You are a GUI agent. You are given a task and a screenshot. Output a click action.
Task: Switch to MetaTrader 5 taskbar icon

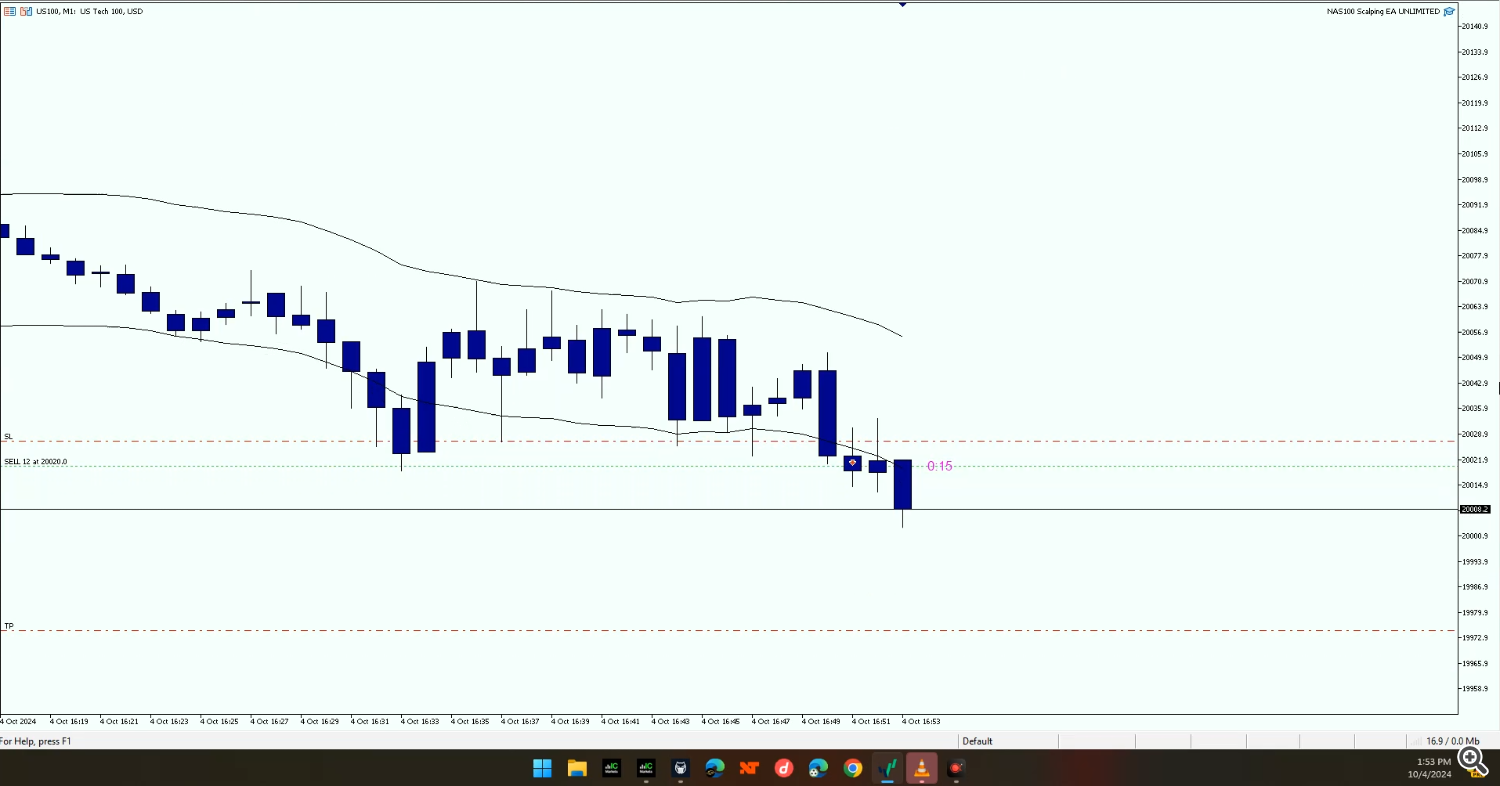(x=887, y=768)
